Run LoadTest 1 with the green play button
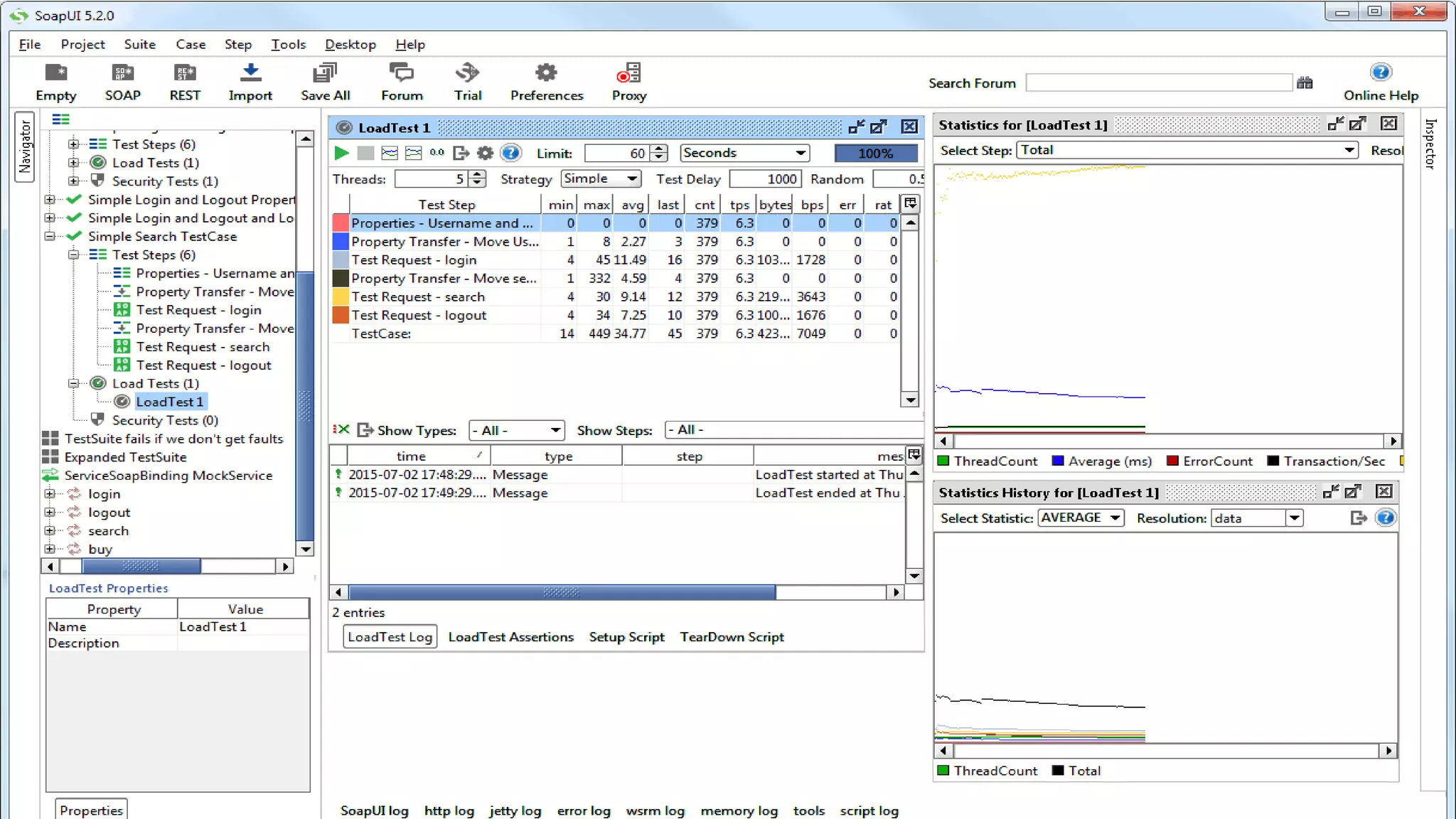This screenshot has width=1456, height=819. coord(341,153)
